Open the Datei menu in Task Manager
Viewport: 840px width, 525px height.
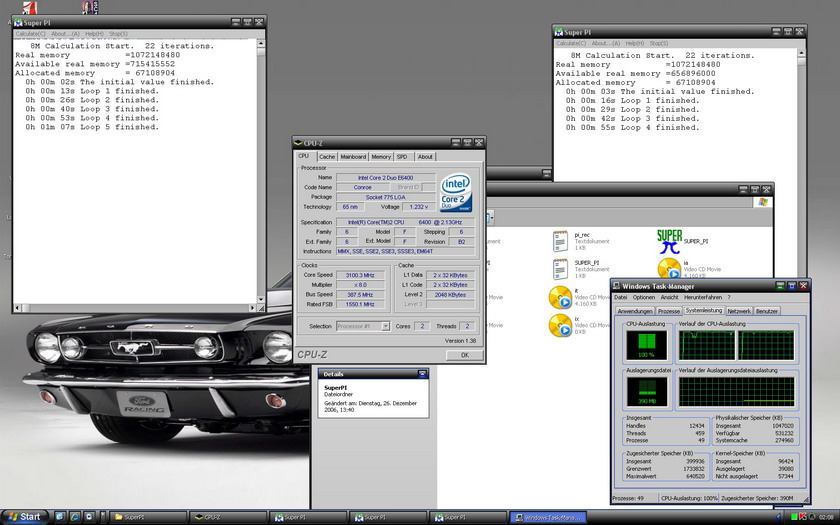pyautogui.click(x=620, y=297)
